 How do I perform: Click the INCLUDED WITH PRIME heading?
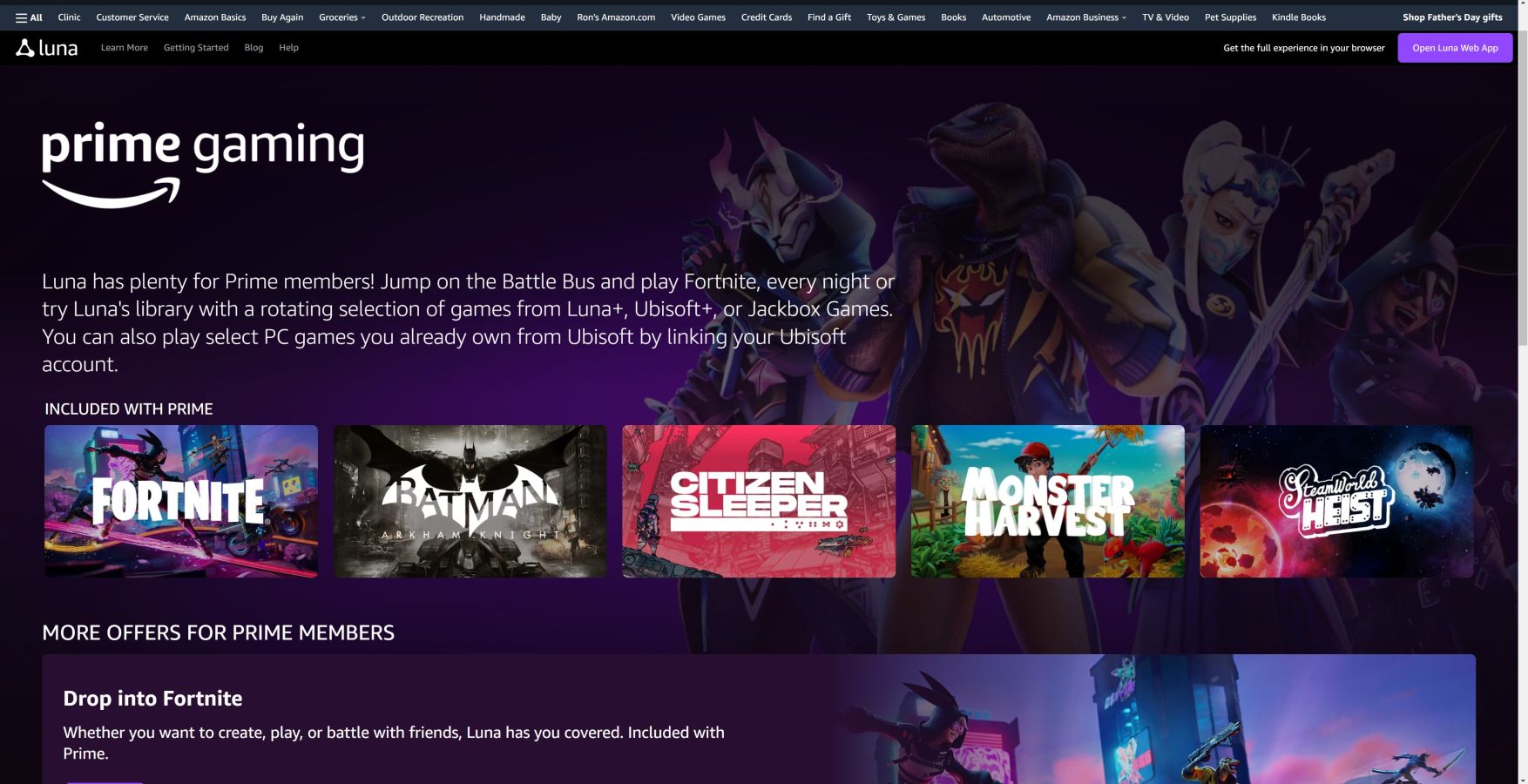click(129, 409)
